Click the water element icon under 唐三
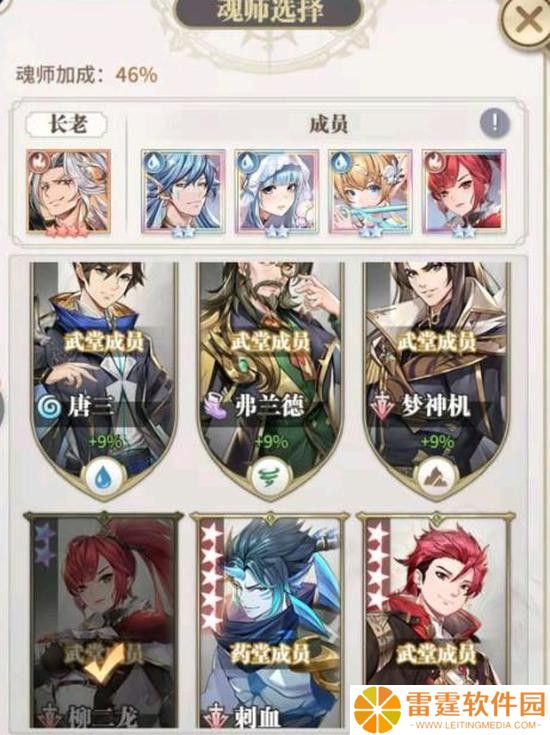This screenshot has height=735, width=550. pyautogui.click(x=102, y=478)
